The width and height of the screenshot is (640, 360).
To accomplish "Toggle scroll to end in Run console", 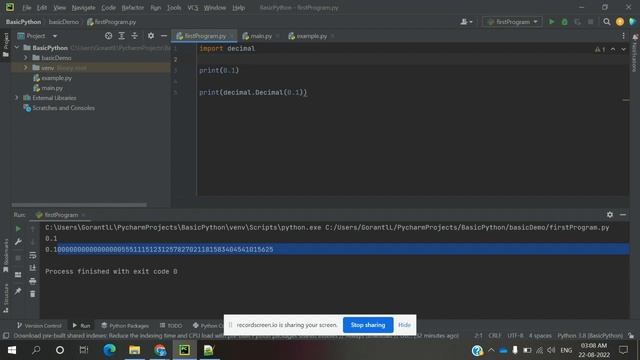I will click(x=33, y=268).
